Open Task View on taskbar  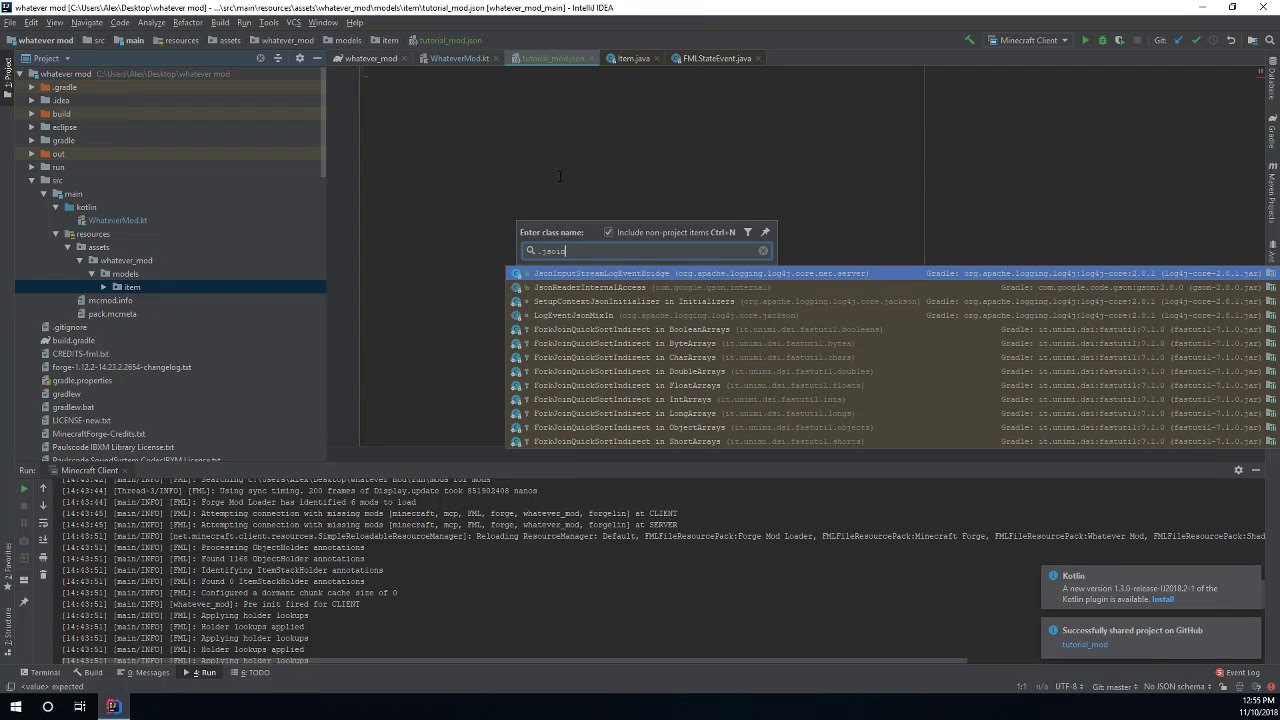pos(80,707)
